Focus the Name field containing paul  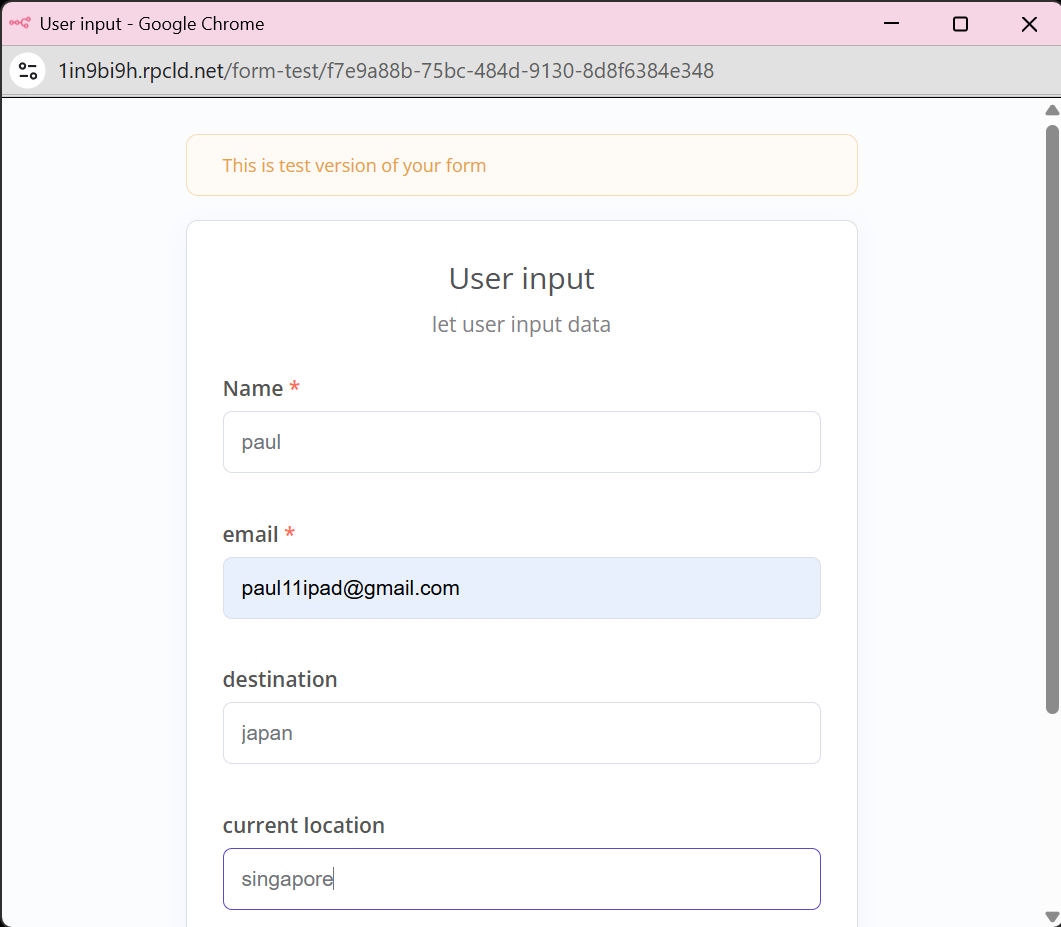coord(522,442)
